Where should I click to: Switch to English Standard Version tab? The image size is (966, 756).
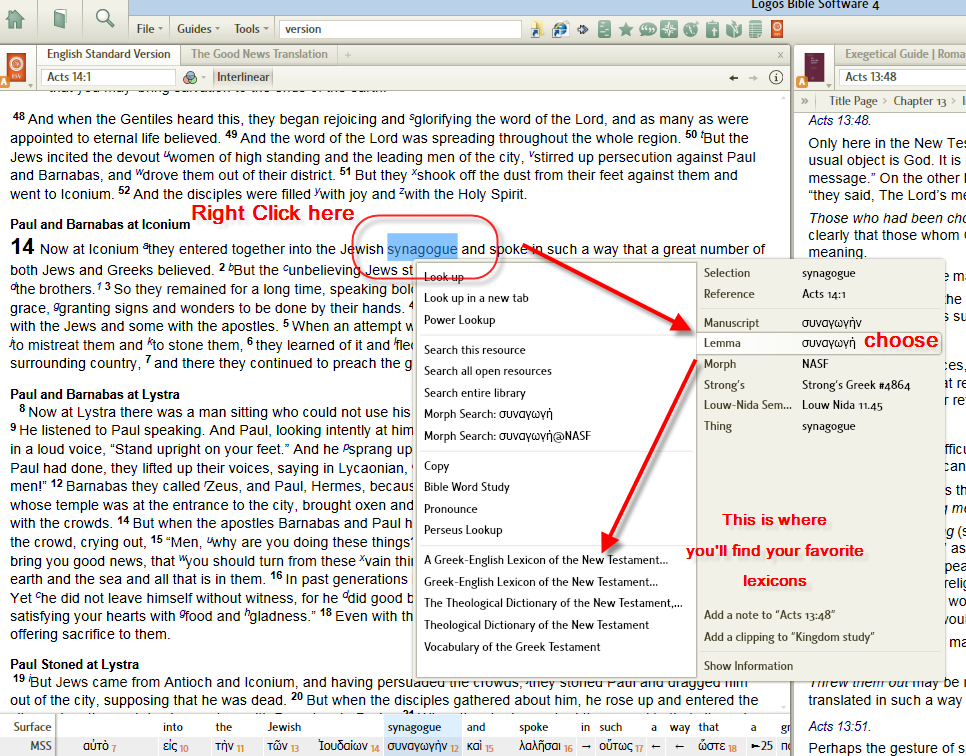(108, 54)
